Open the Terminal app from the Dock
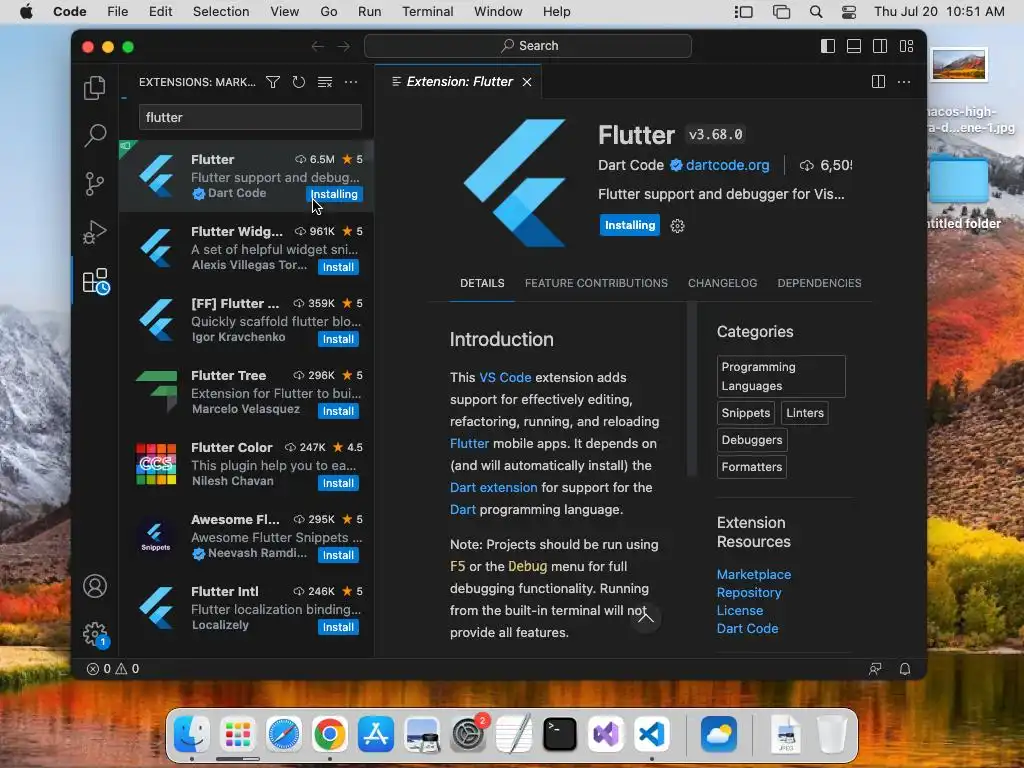The image size is (1024, 768). (560, 734)
